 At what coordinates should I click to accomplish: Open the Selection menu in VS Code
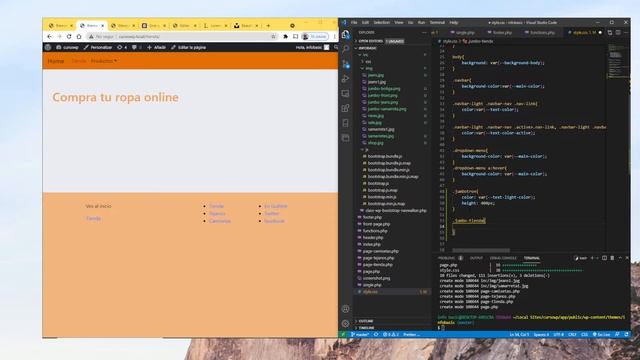coord(382,22)
